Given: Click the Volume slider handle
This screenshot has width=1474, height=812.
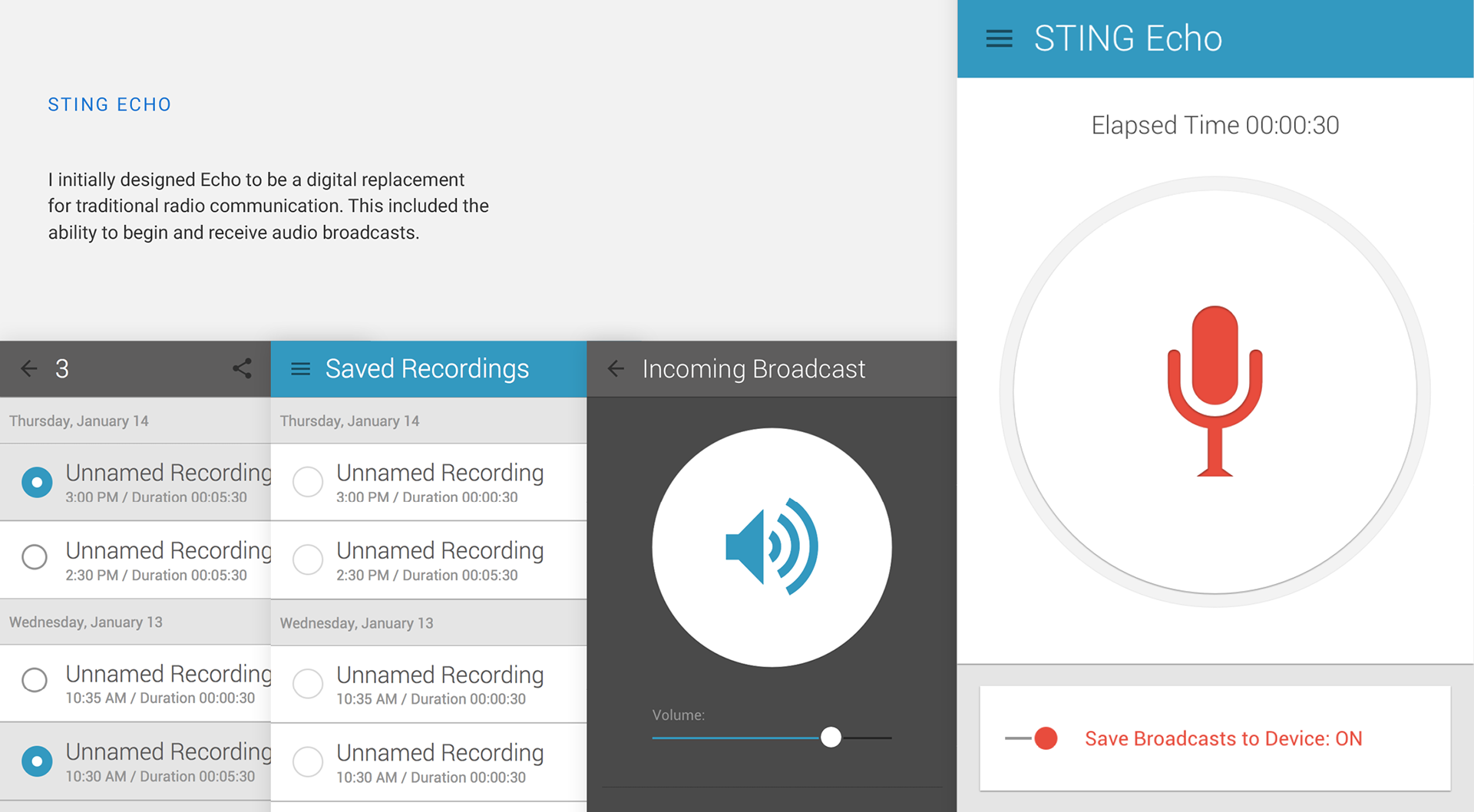Looking at the screenshot, I should point(831,738).
